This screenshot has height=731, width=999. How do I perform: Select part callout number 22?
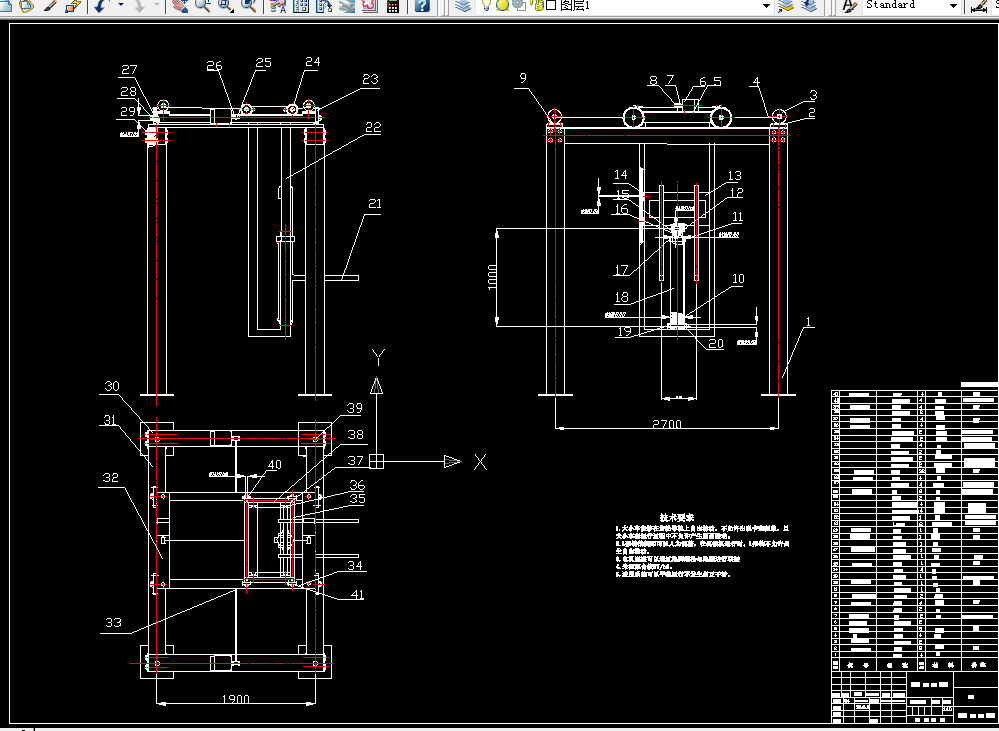click(373, 127)
